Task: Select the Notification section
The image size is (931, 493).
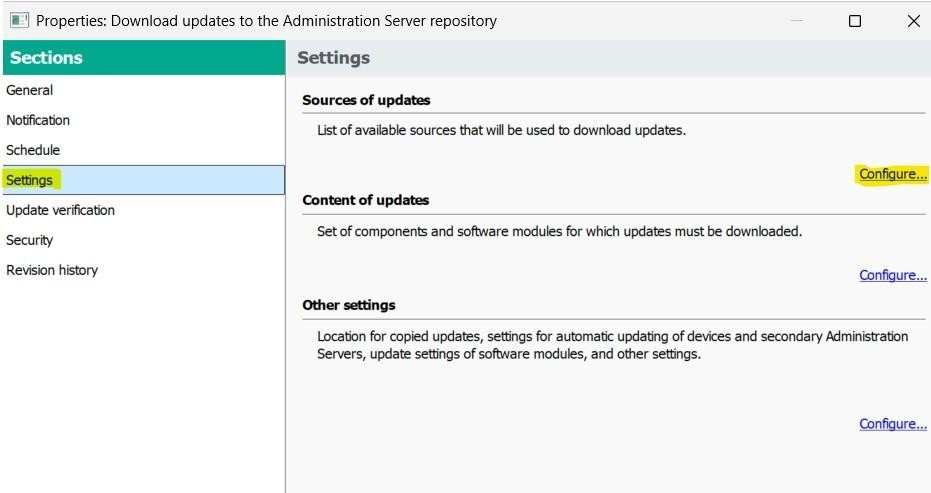Action: pos(38,120)
